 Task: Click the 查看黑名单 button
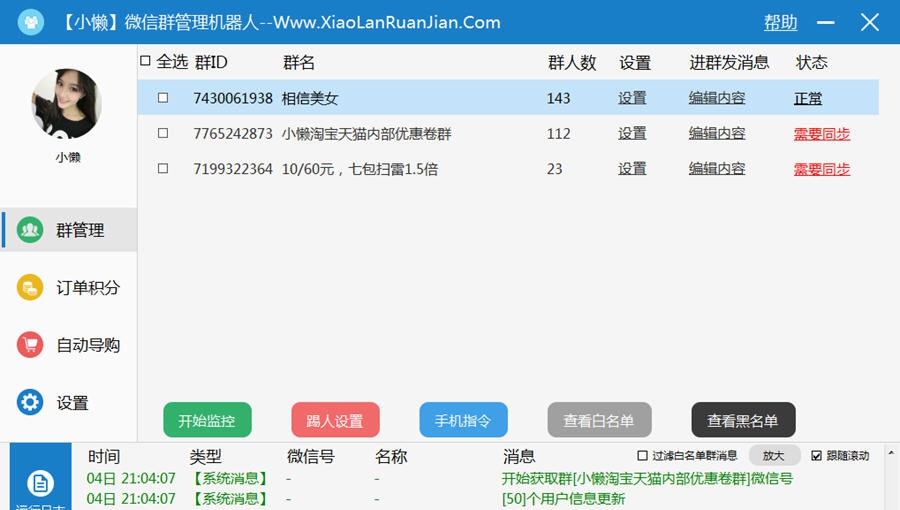tap(743, 420)
